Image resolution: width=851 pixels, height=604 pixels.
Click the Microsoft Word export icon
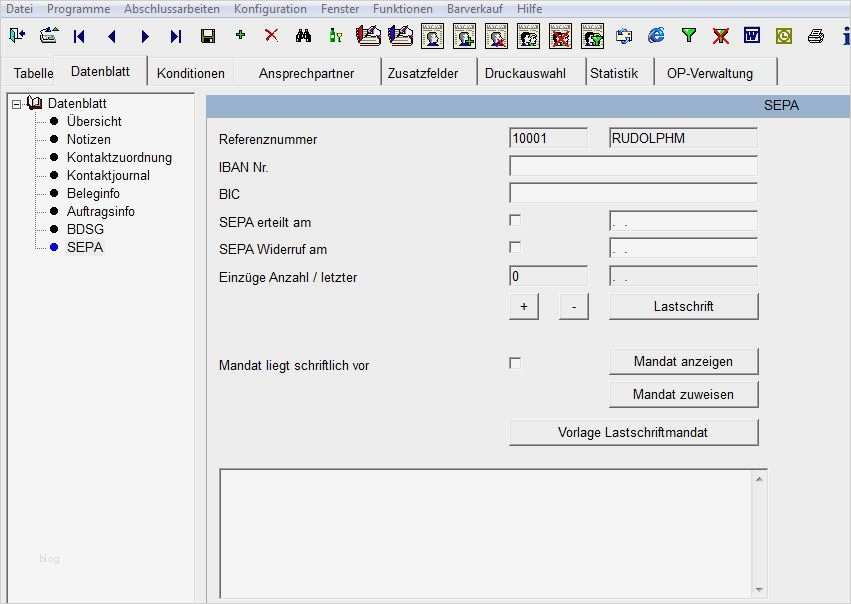point(752,36)
